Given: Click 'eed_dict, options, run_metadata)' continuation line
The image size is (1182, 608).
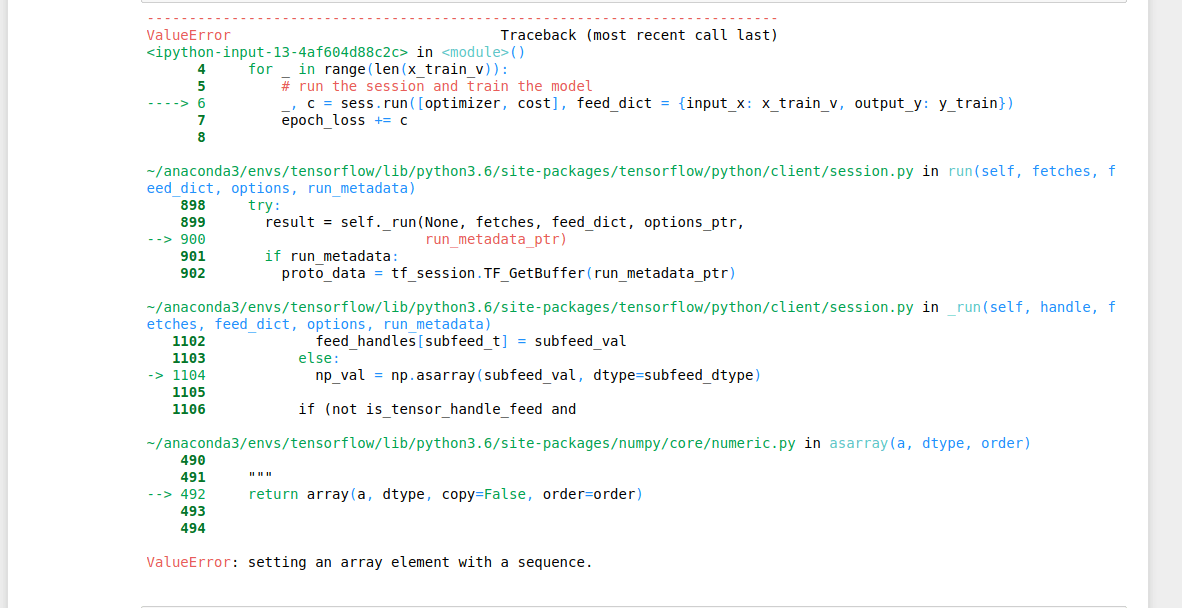Looking at the screenshot, I should point(281,188).
